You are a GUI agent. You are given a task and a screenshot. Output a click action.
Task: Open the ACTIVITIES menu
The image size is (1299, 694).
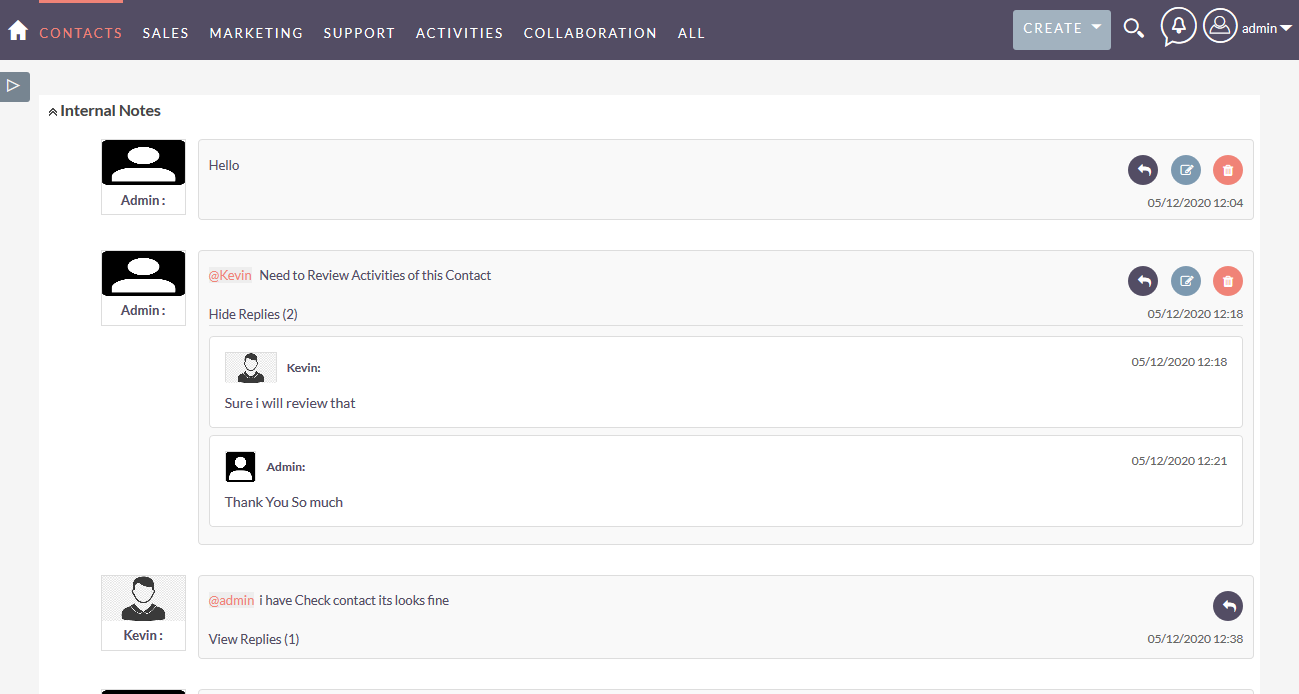460,33
